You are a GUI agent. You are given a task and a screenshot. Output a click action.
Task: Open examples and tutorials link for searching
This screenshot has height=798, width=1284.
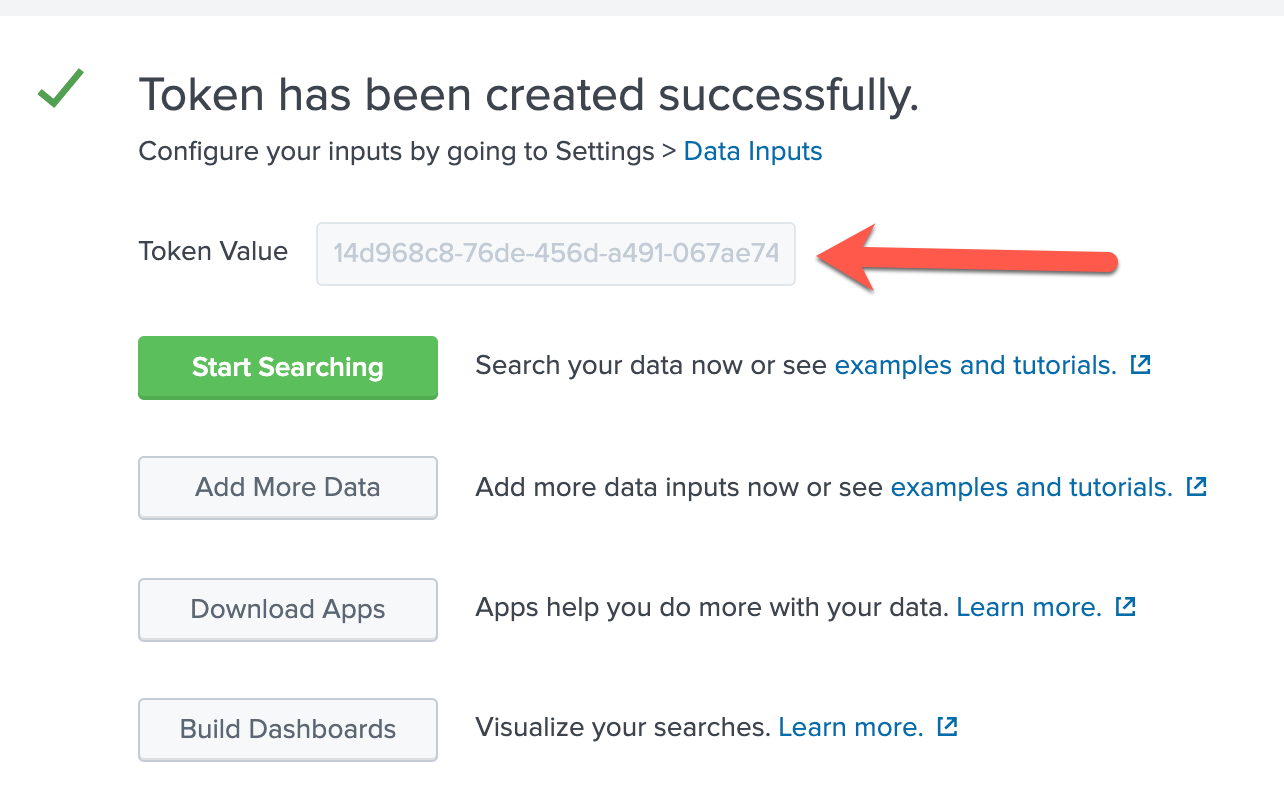pos(975,365)
